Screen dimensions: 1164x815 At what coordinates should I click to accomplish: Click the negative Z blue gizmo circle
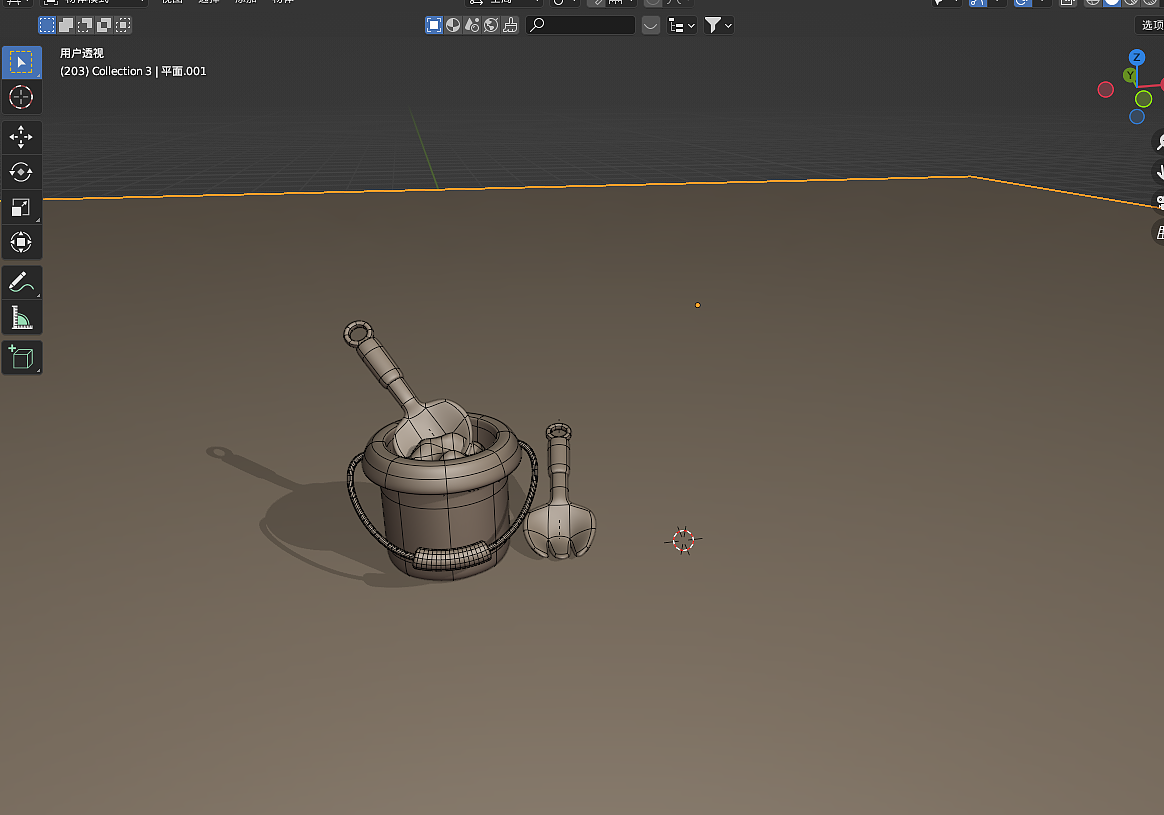(1137, 117)
